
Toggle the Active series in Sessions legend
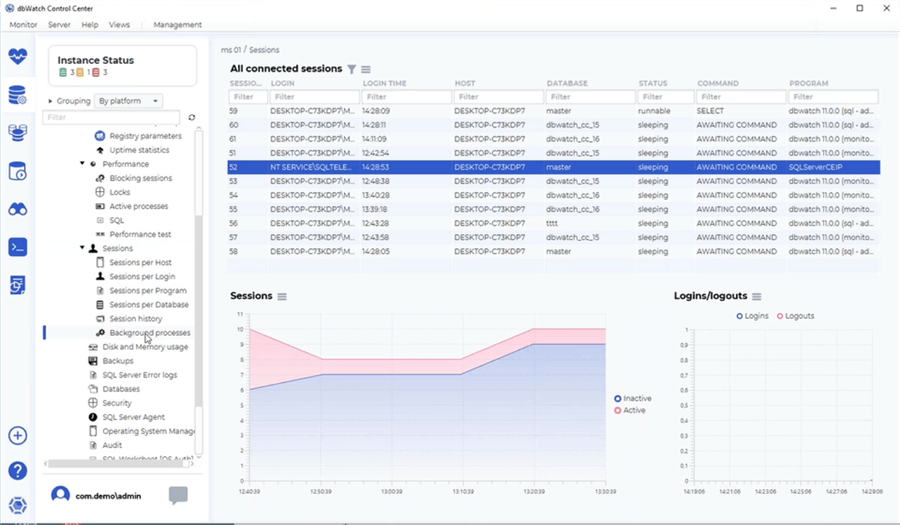click(630, 410)
